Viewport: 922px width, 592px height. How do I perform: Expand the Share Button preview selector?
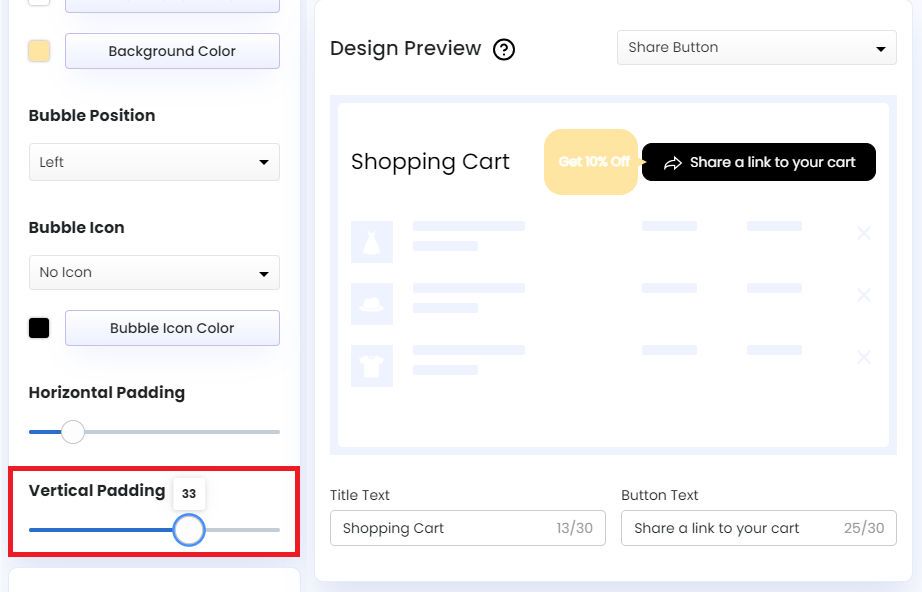click(x=756, y=47)
